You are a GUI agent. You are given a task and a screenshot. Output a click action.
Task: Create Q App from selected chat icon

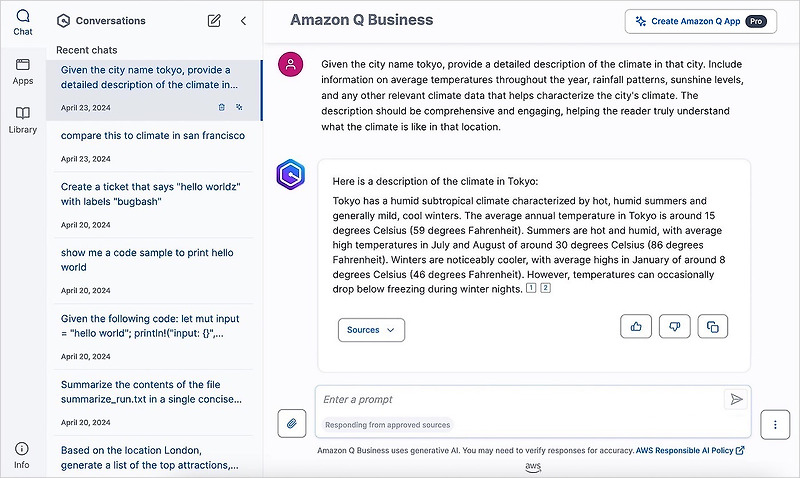coord(239,106)
